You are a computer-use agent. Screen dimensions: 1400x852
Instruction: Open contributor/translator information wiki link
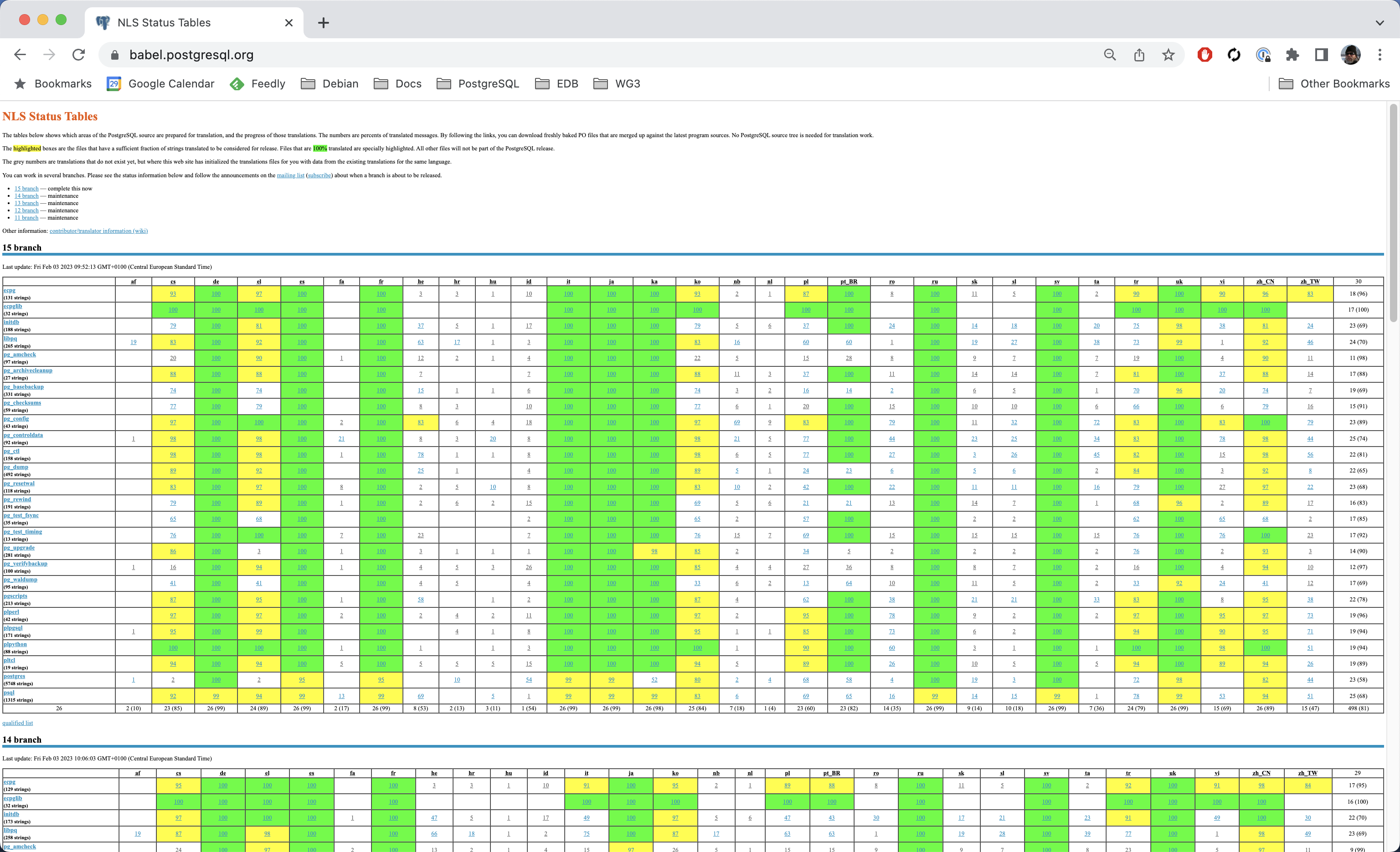(98, 231)
